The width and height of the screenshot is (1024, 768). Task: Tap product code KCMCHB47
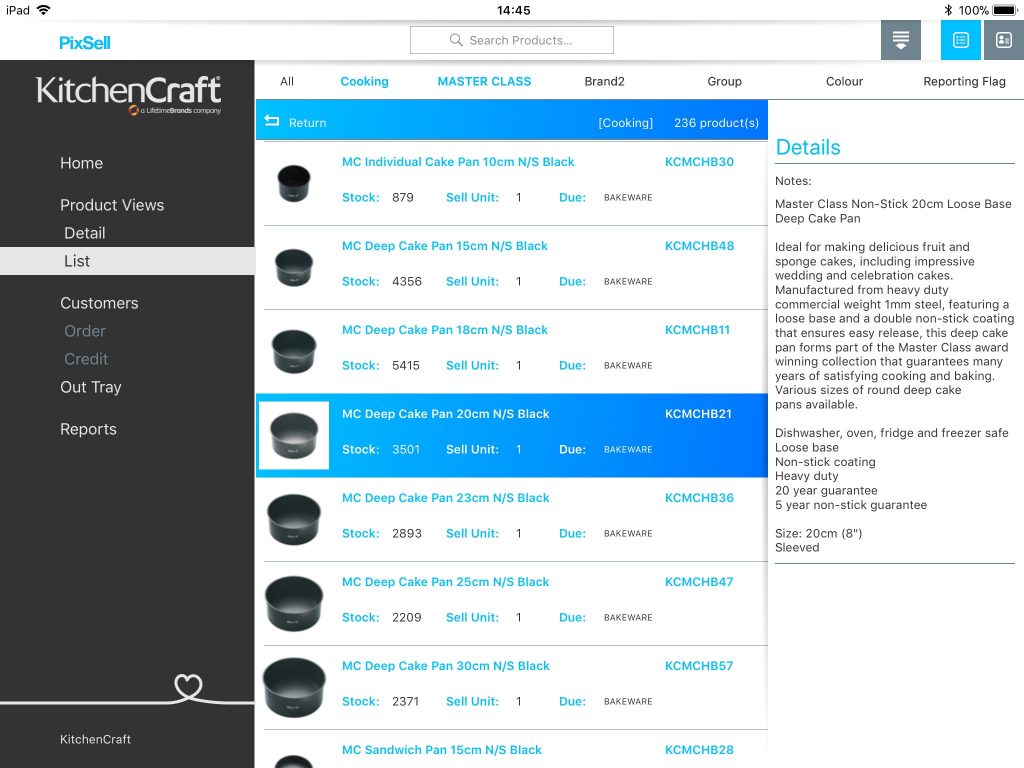pos(699,582)
